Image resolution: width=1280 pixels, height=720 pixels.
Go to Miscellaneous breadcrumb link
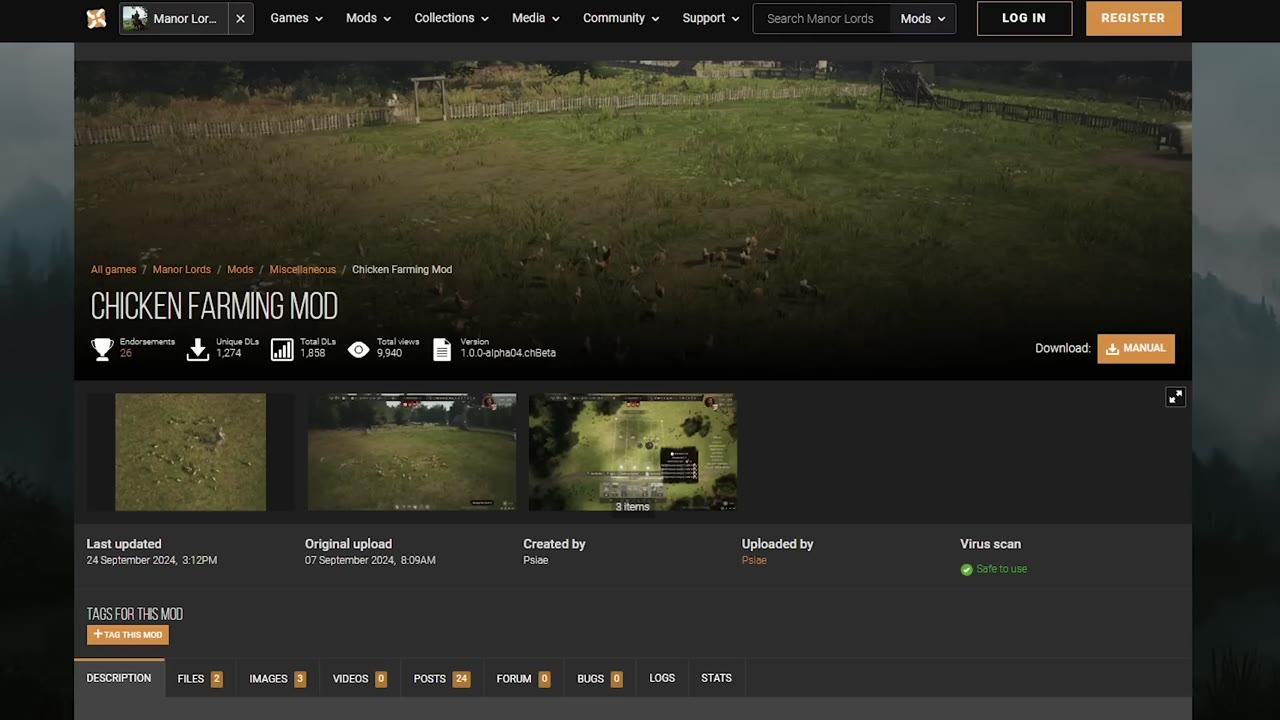302,269
